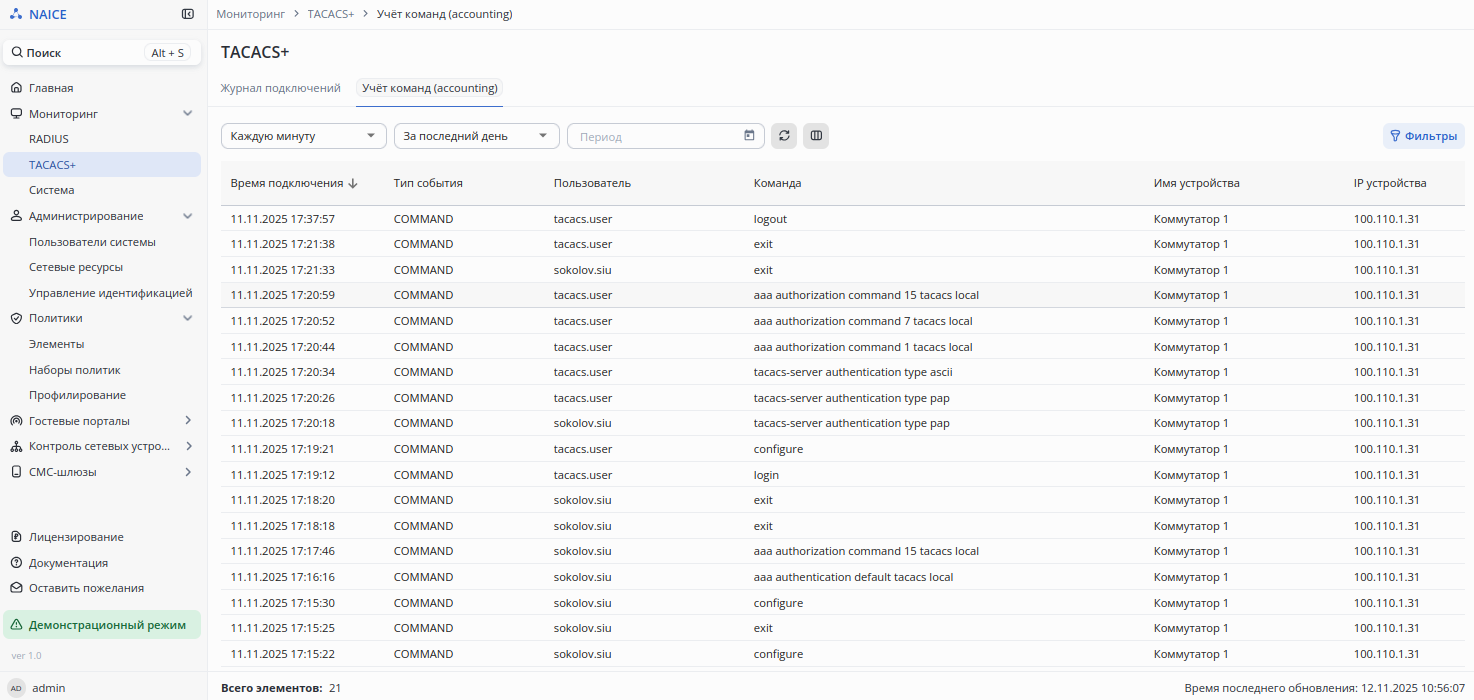Click the refresh table icon
This screenshot has width=1474, height=700.
tap(784, 136)
